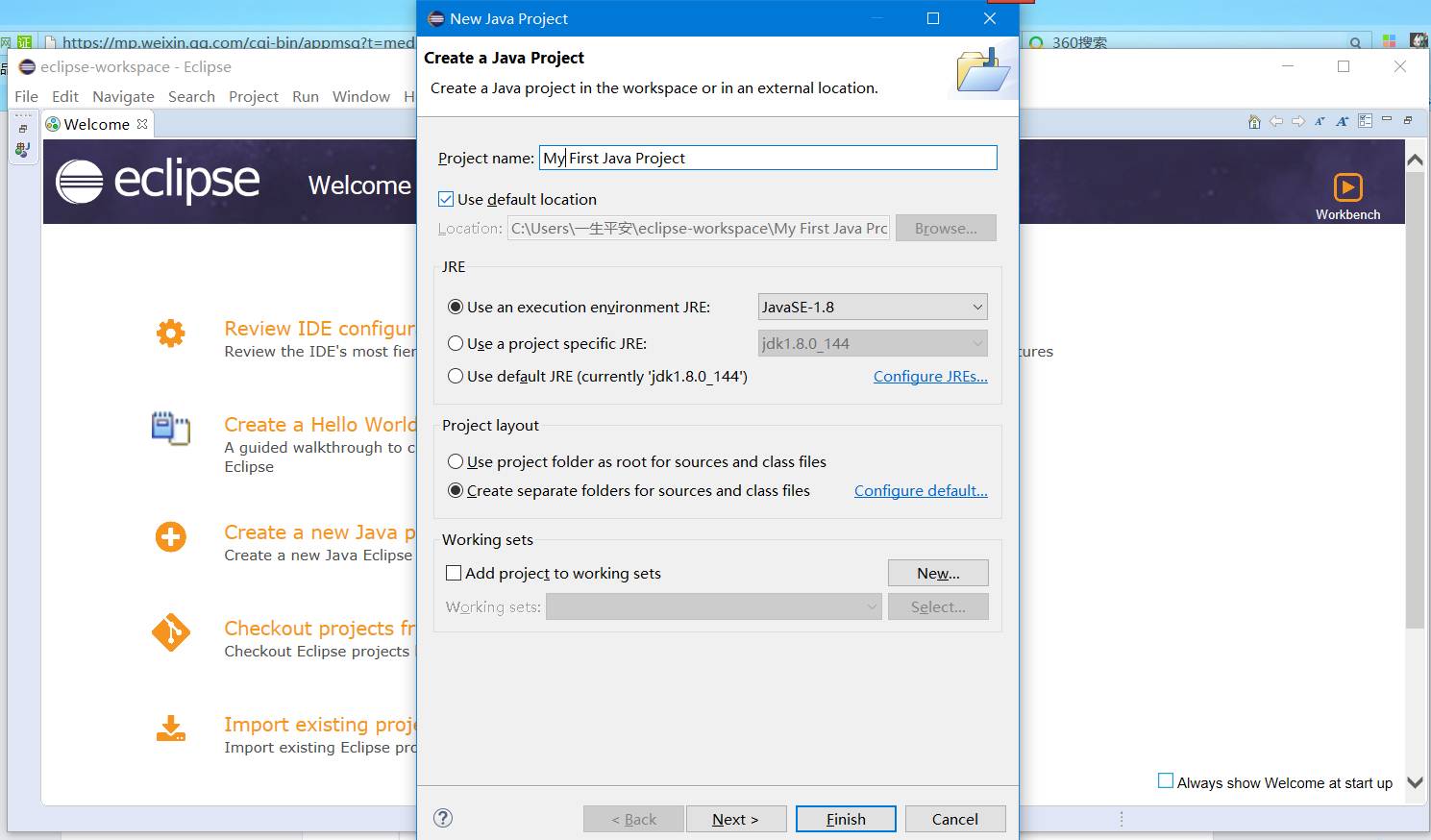
Task: Click the Checkout projects Git icon
Action: click(171, 632)
